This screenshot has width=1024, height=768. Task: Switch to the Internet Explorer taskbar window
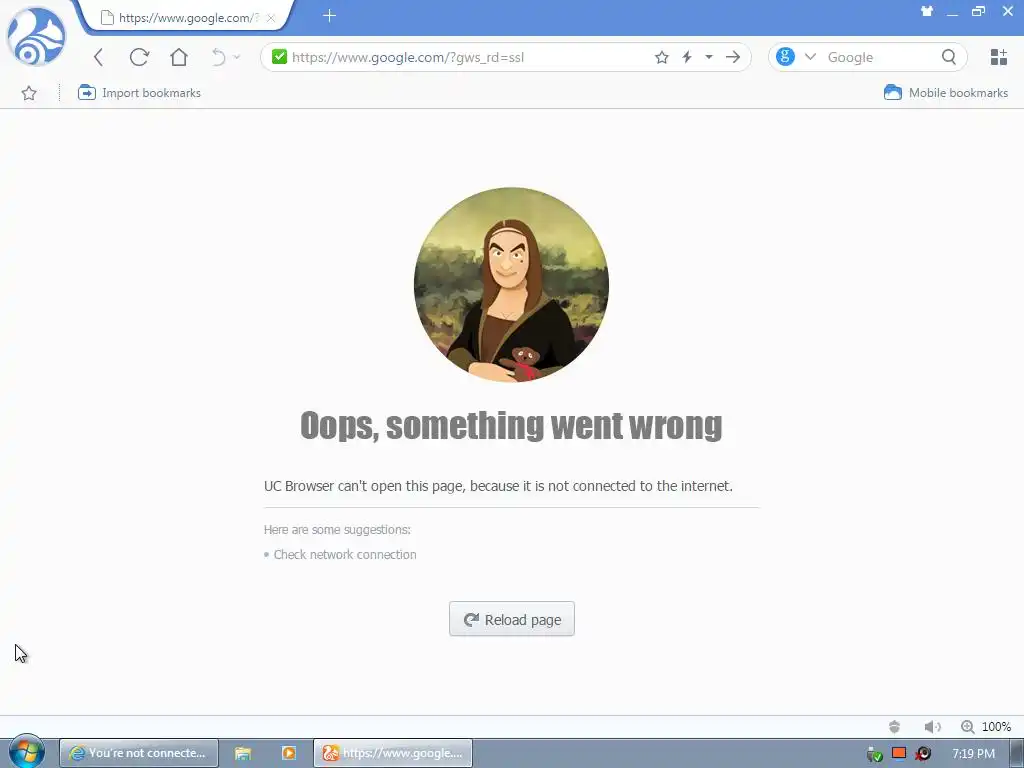click(138, 753)
